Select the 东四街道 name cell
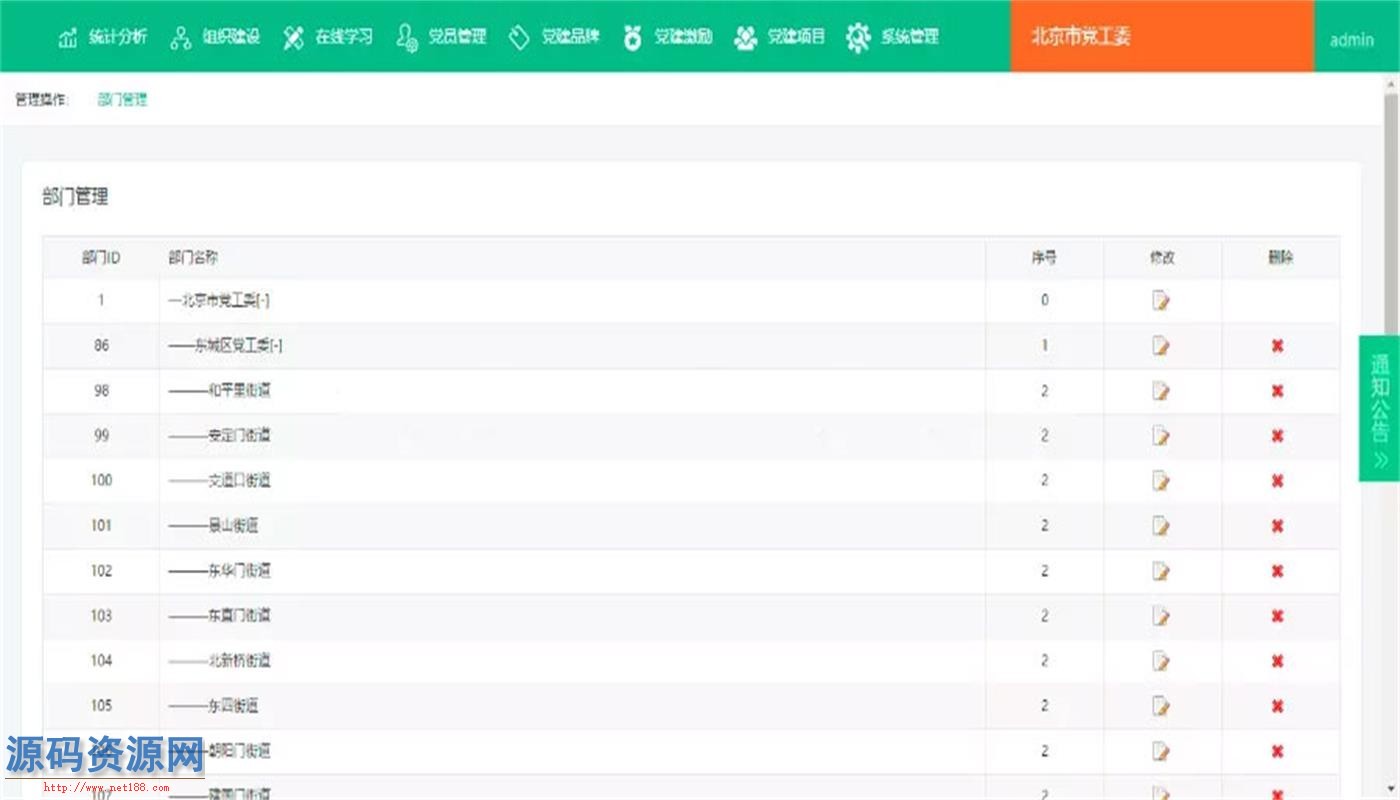1400x800 pixels. [x=572, y=706]
